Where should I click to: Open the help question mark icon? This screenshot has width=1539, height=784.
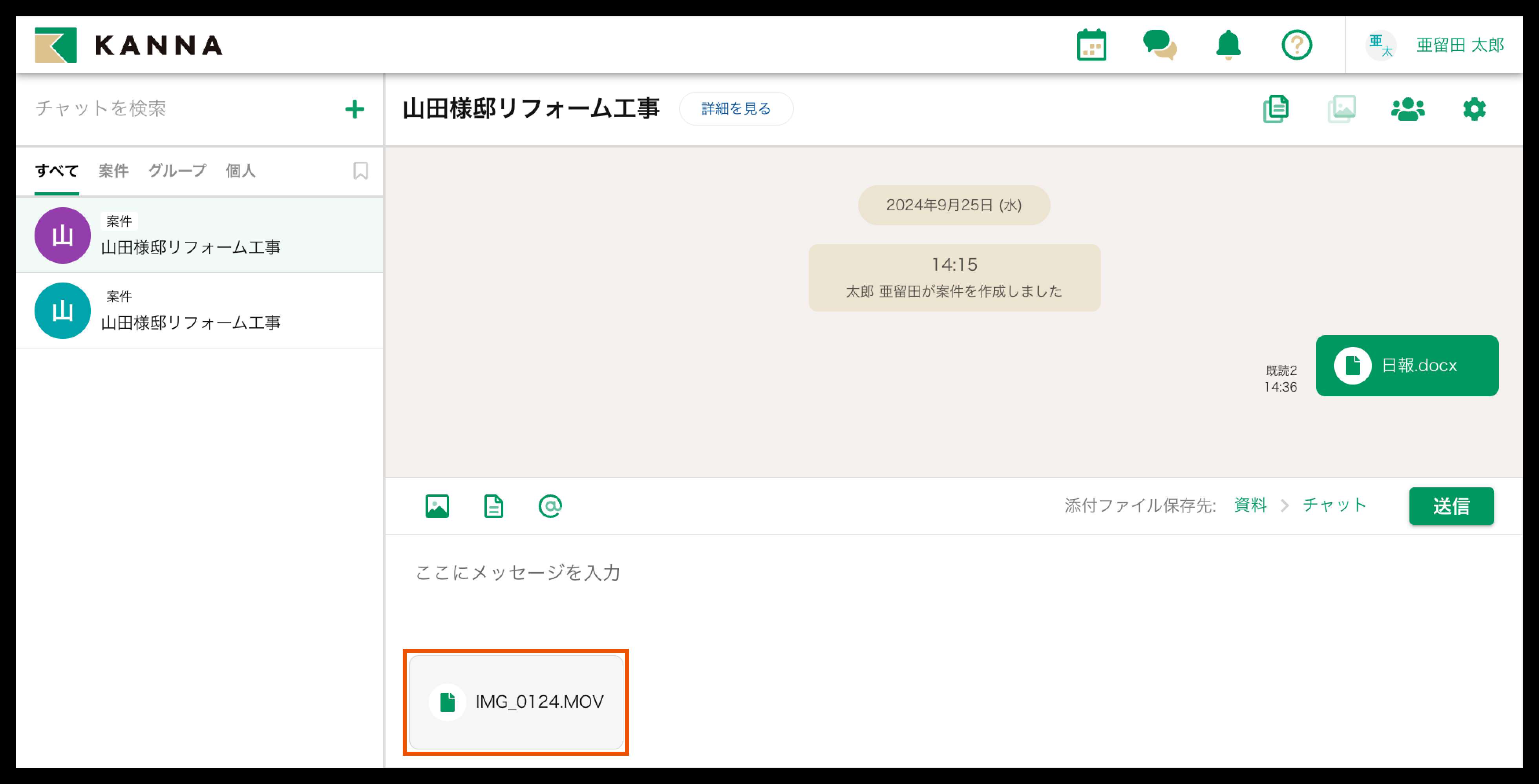pyautogui.click(x=1296, y=46)
